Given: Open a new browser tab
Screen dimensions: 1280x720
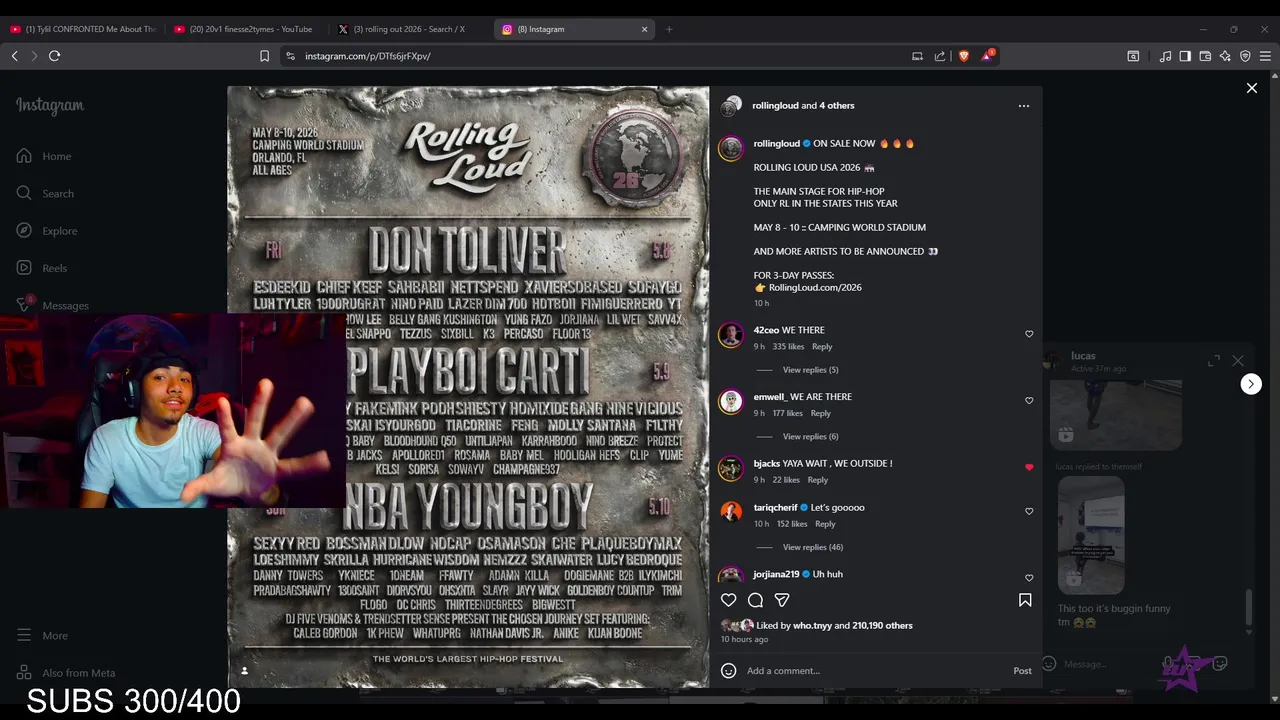Looking at the screenshot, I should (x=669, y=29).
